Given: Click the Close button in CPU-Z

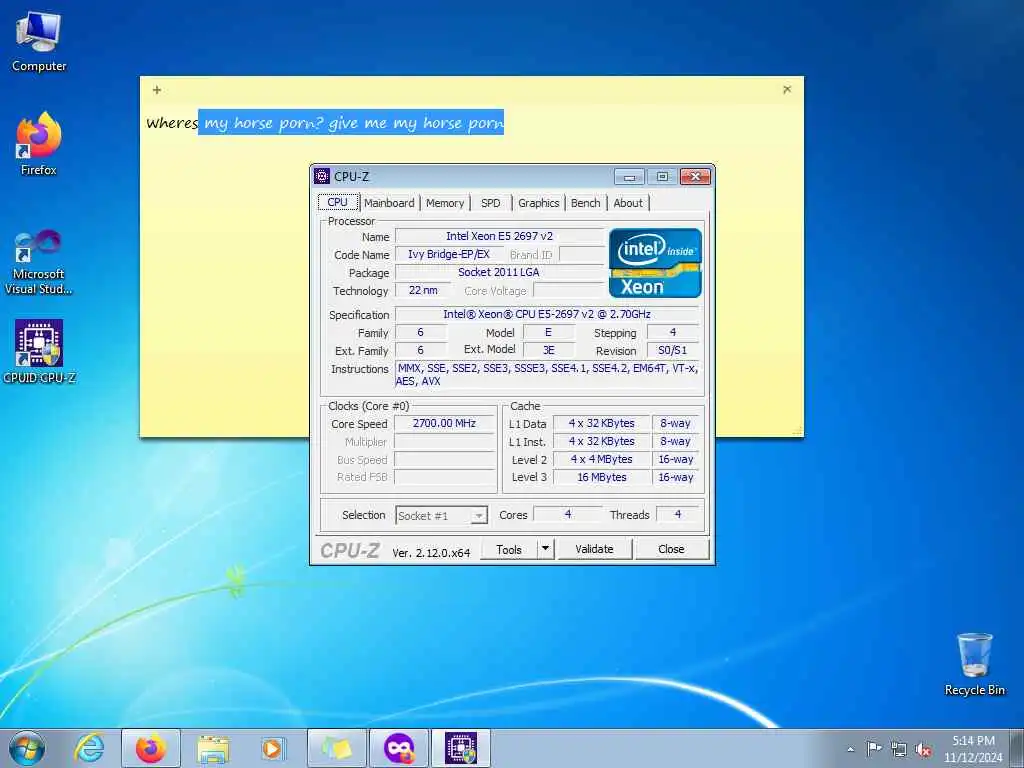Looking at the screenshot, I should [x=671, y=549].
